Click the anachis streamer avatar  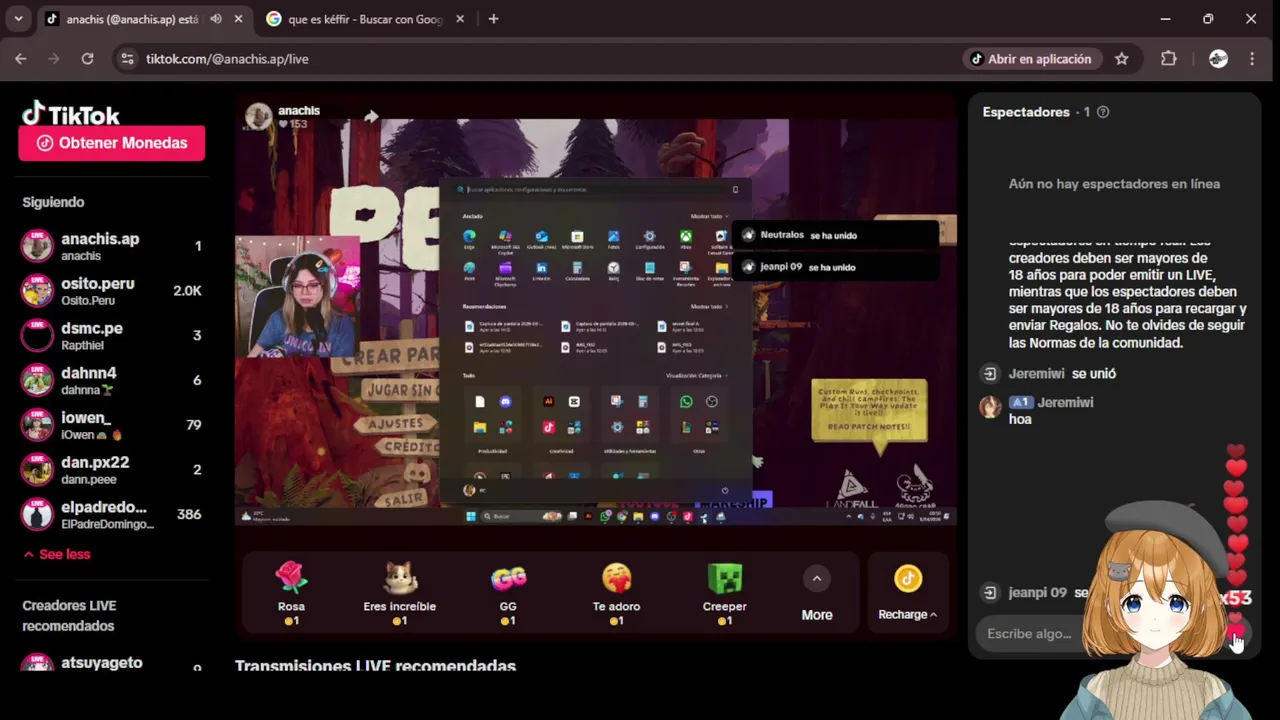click(259, 116)
